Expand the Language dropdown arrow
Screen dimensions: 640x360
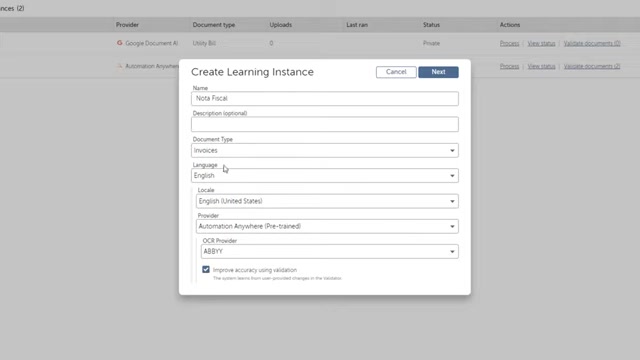click(x=452, y=176)
